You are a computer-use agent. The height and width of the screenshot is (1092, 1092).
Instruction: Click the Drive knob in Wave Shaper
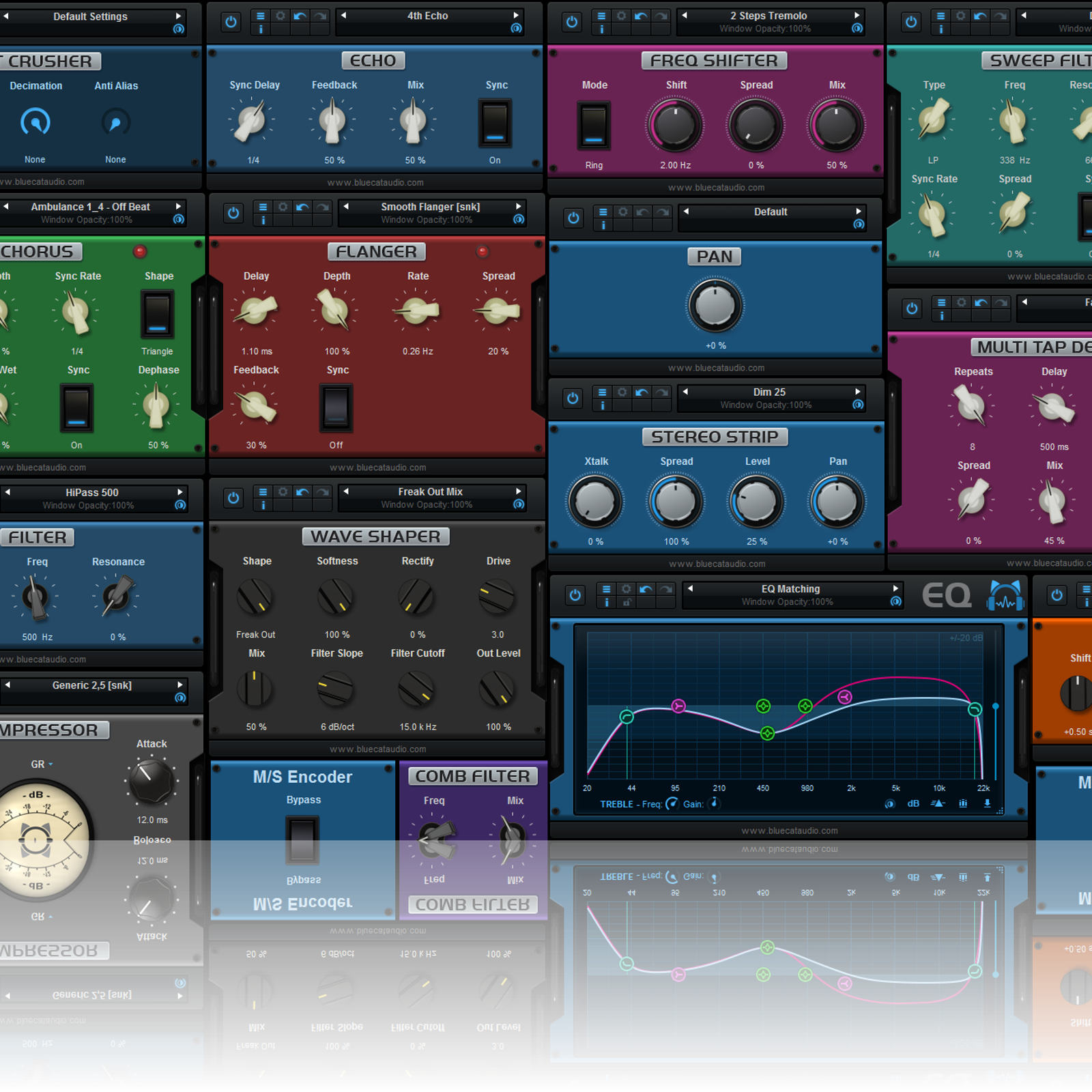498,597
